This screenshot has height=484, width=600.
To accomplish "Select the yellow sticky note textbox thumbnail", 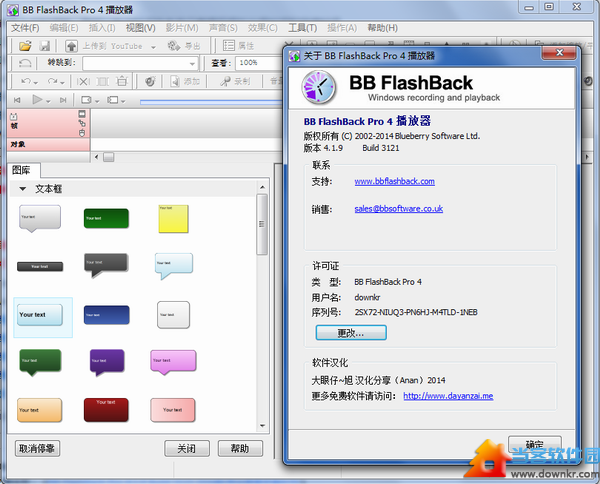I will coord(173,219).
